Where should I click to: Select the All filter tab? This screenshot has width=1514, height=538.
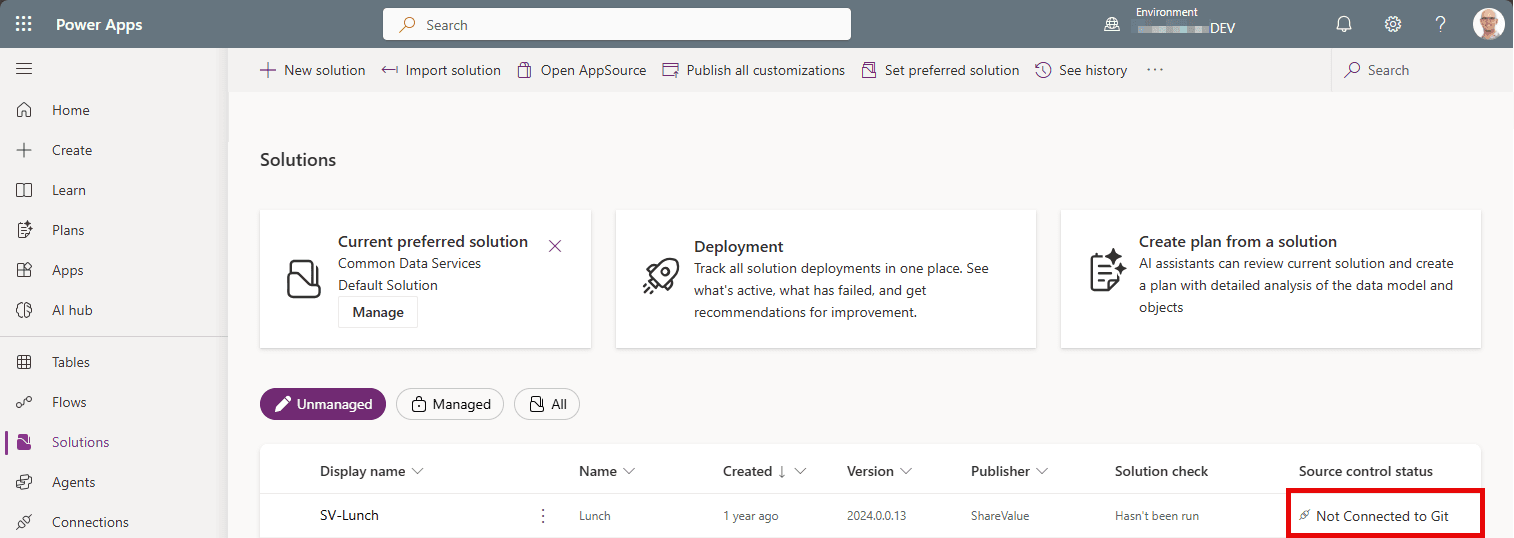pyautogui.click(x=547, y=404)
